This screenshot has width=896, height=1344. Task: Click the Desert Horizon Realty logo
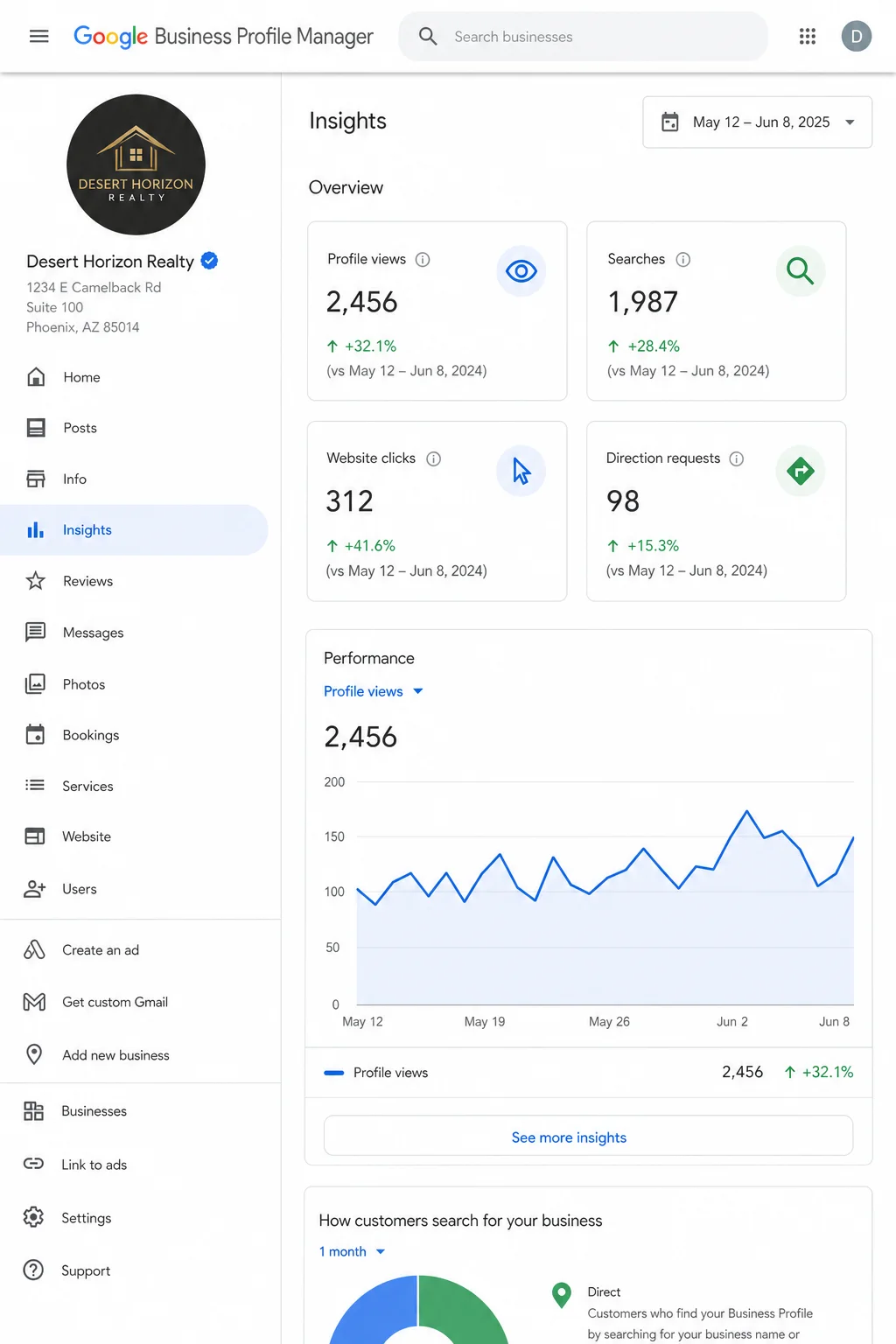click(136, 164)
